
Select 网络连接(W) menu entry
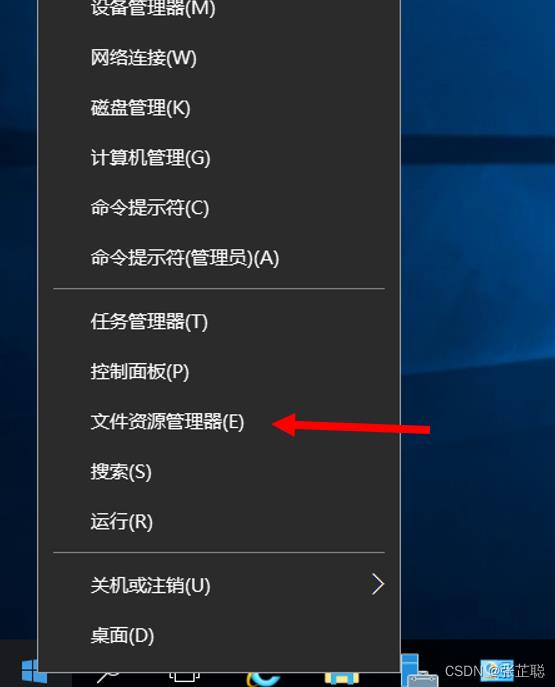tap(219, 58)
